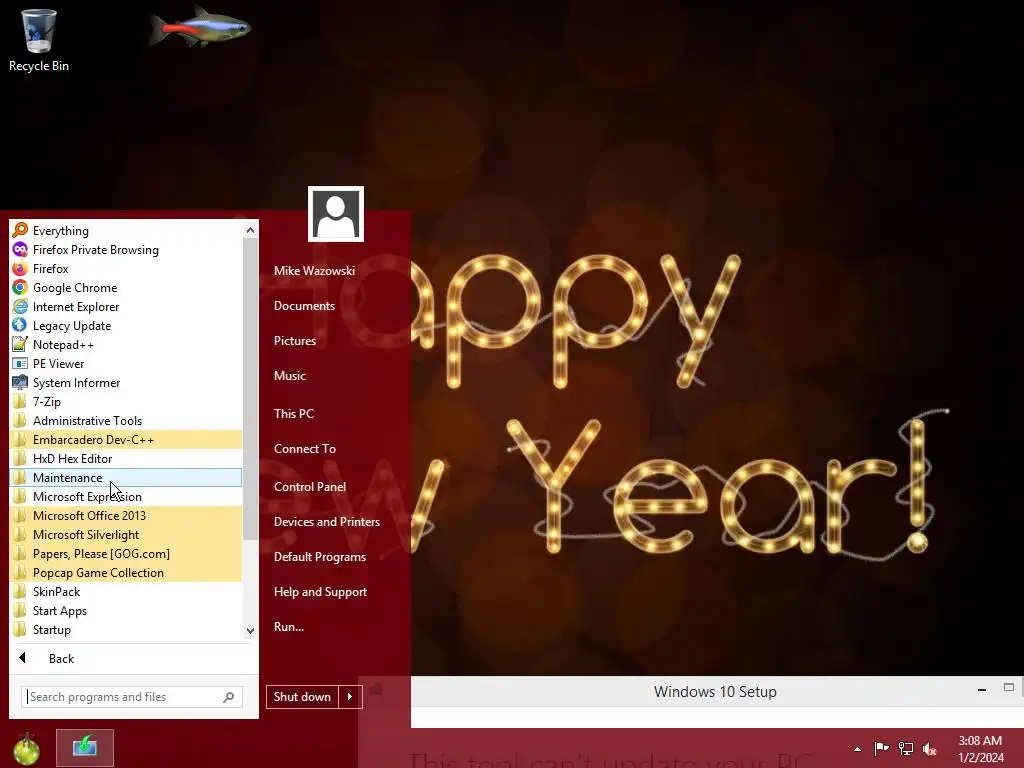Image resolution: width=1024 pixels, height=768 pixels.
Task: Click the muted volume tray icon
Action: click(x=930, y=748)
